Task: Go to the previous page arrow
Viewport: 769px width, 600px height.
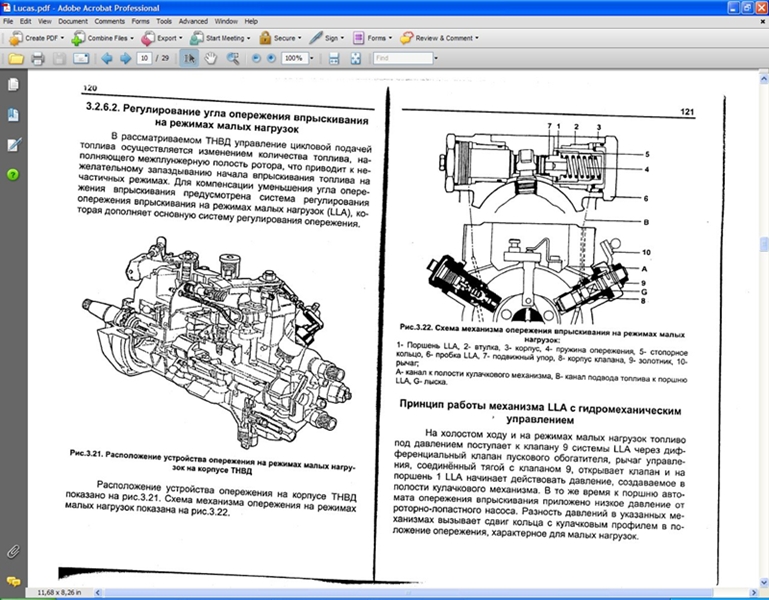Action: [x=106, y=59]
